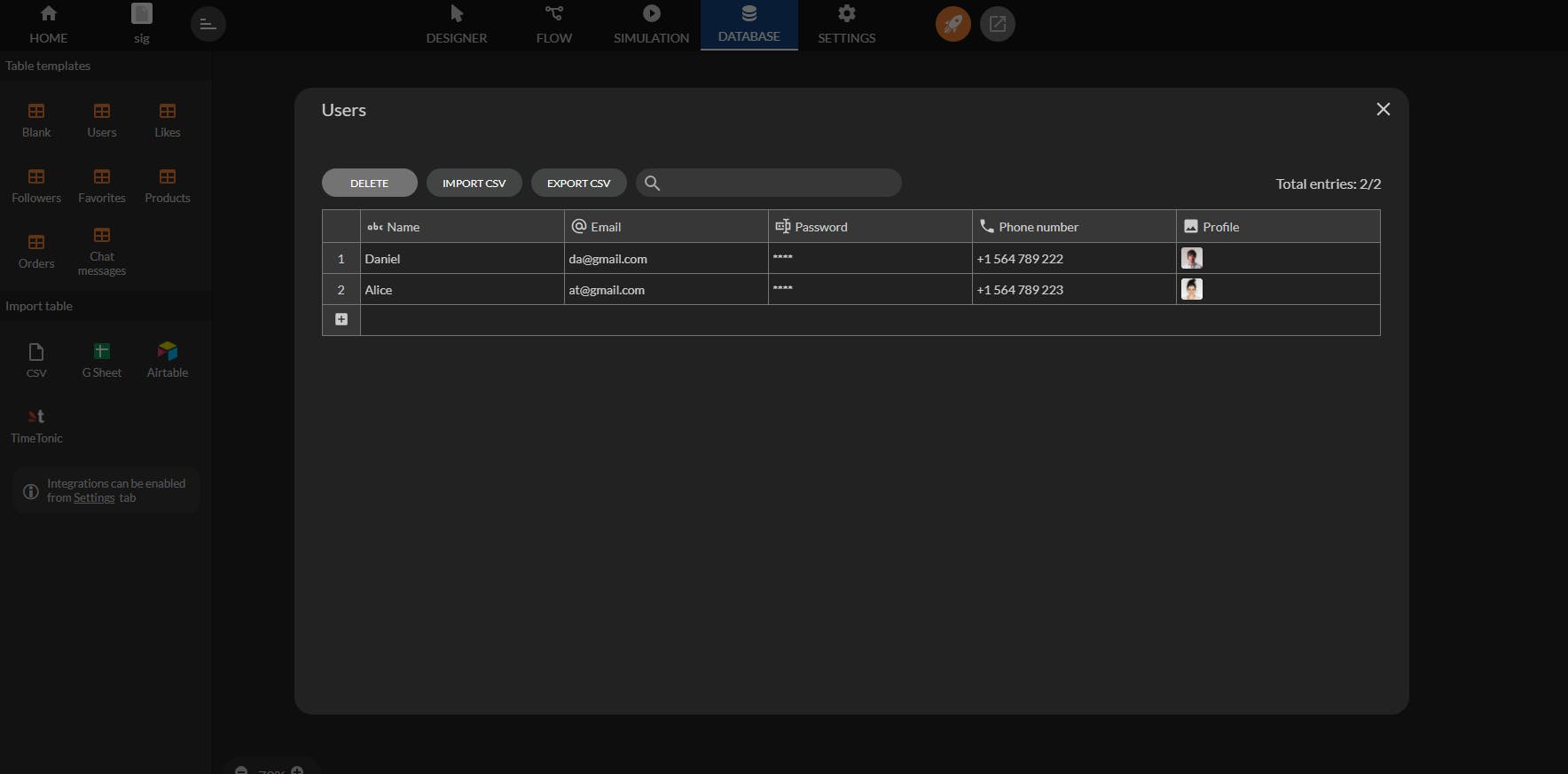This screenshot has width=1568, height=774.
Task: Click the Password column header
Action: coord(870,226)
